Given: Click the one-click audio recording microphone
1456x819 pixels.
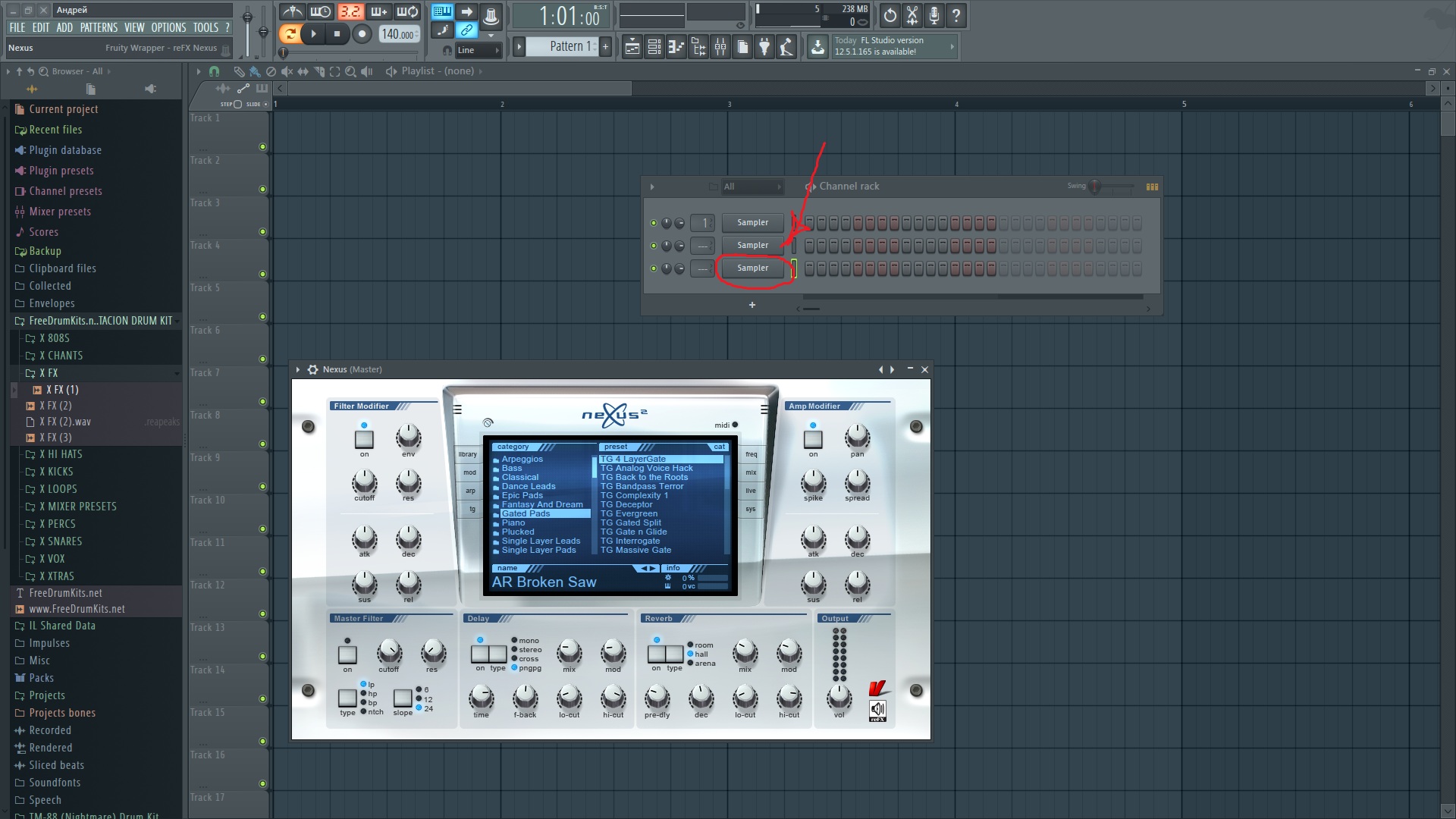Looking at the screenshot, I should (x=934, y=14).
